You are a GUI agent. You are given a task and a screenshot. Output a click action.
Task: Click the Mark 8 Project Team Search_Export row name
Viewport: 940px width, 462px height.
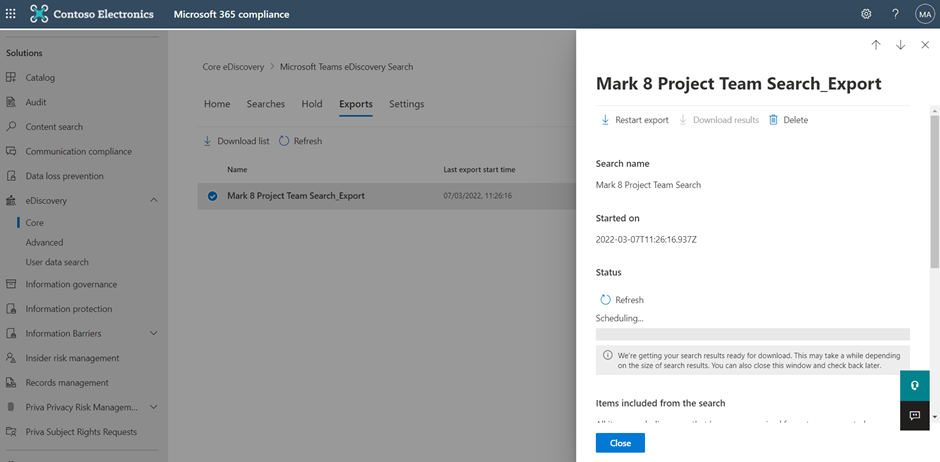[296, 196]
